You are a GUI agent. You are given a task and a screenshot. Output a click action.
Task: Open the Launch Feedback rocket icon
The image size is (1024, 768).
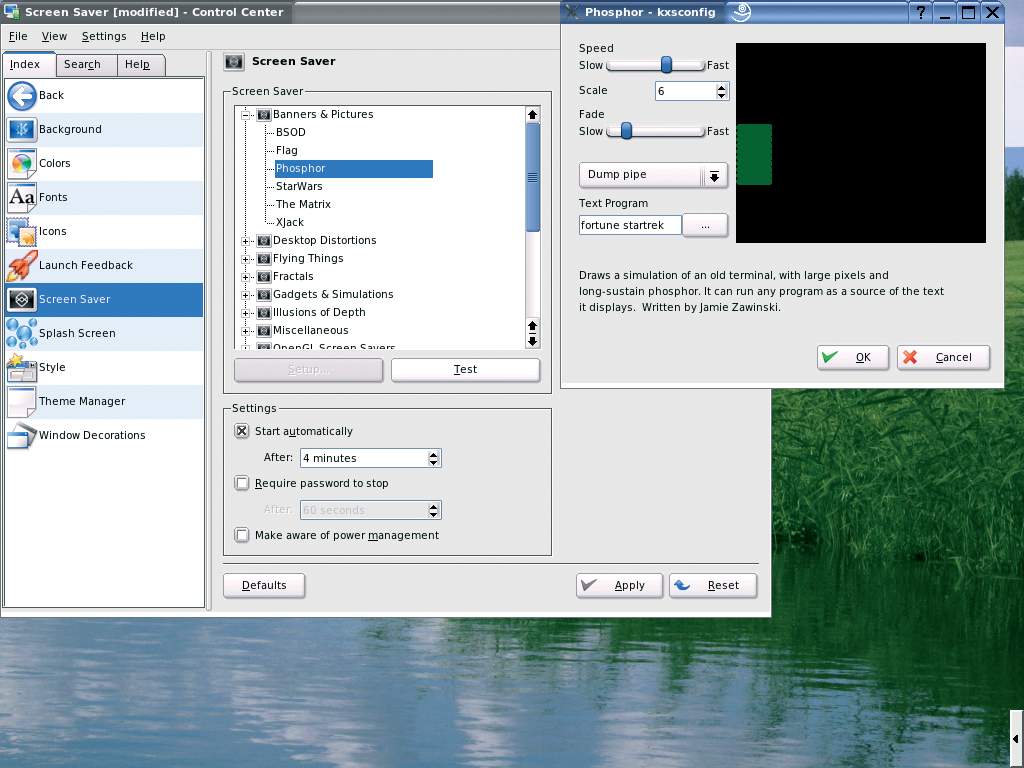22,265
